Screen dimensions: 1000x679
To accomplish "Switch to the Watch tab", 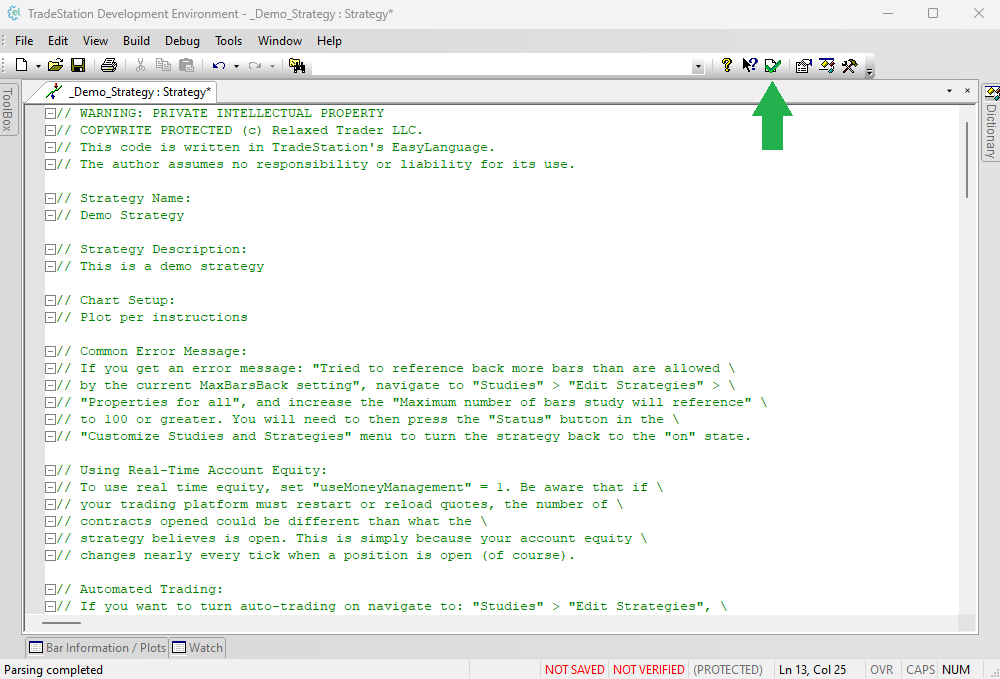I will 198,648.
